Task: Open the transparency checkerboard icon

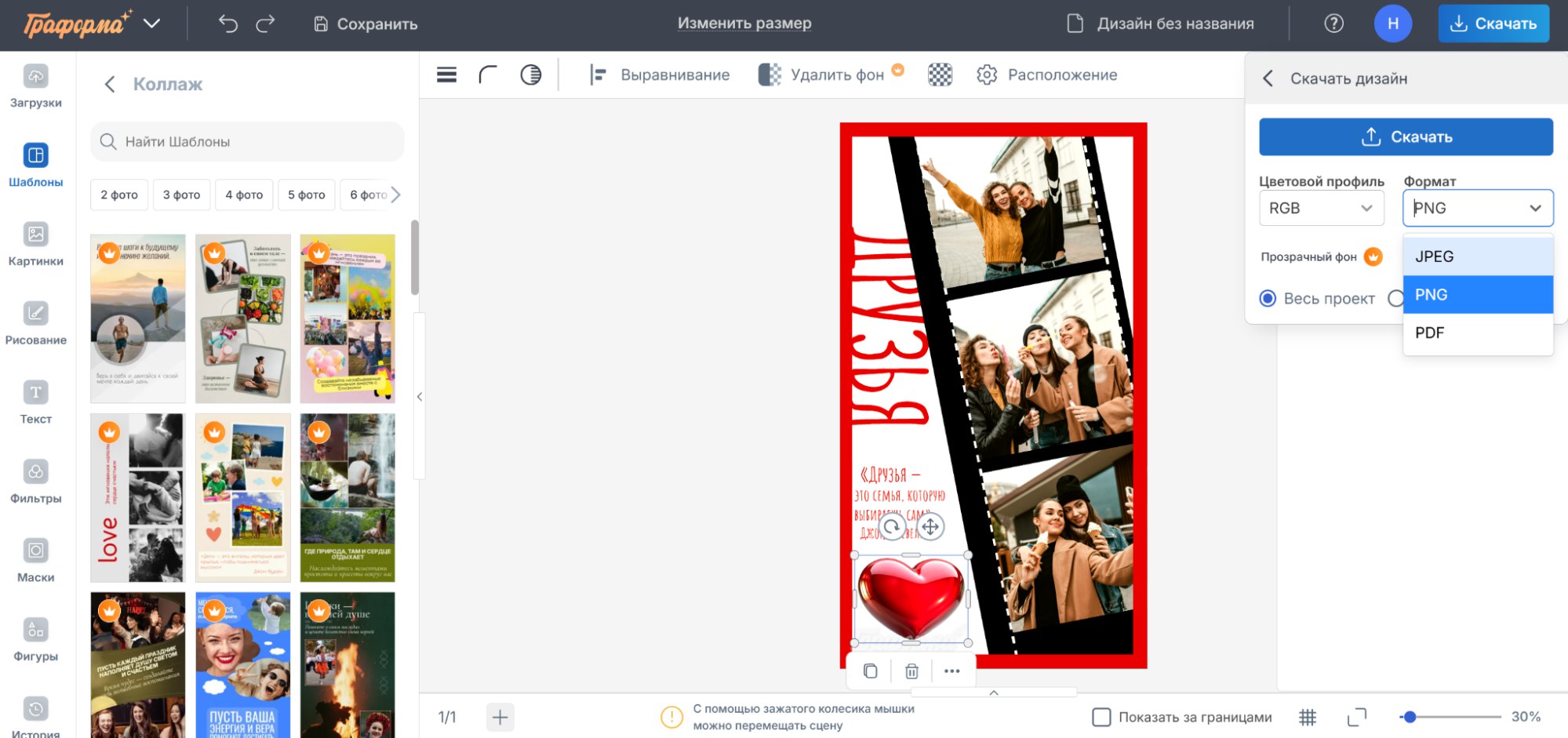Action: [940, 75]
